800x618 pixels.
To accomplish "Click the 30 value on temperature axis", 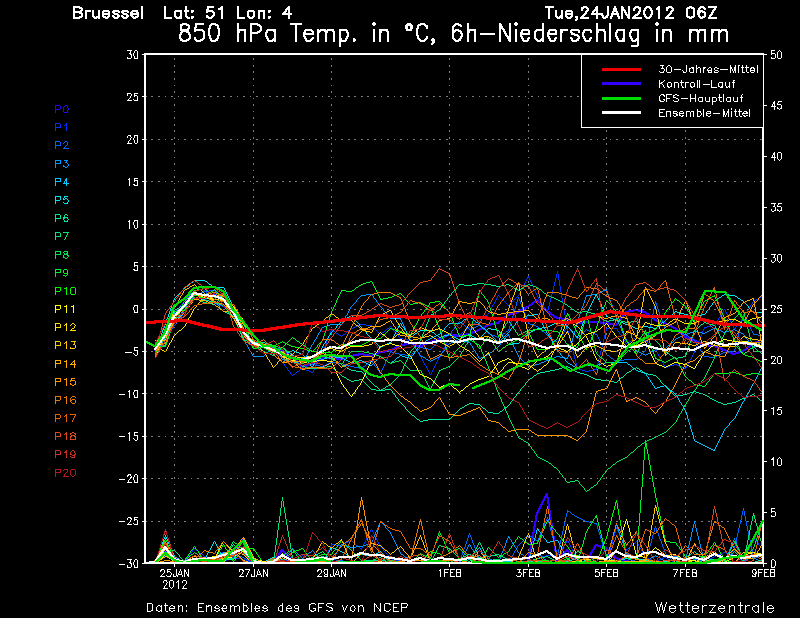I will coord(133,55).
